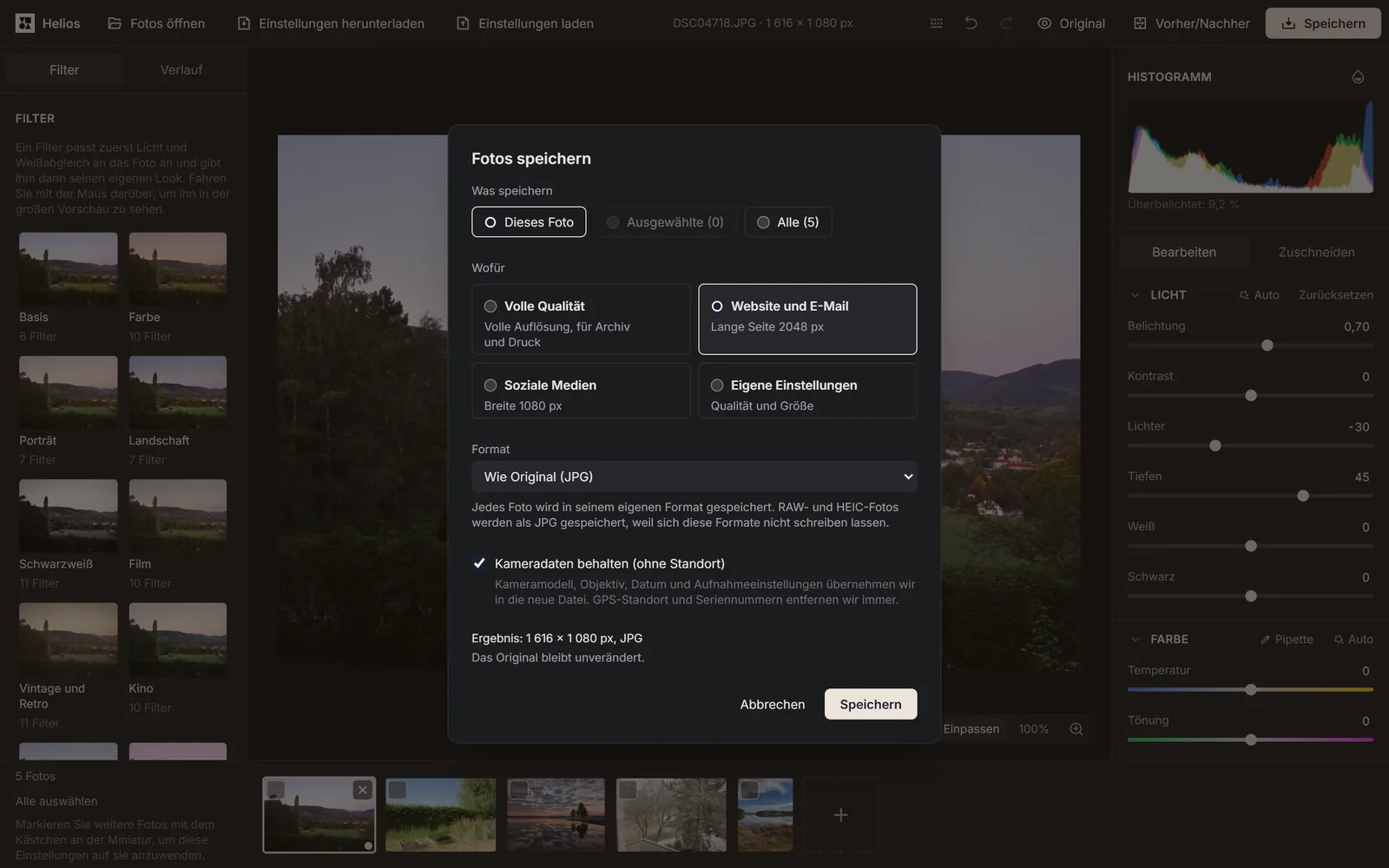Open the Format dropdown Wie Original (JPG)
Screen dimensions: 1389x868
pos(694,477)
